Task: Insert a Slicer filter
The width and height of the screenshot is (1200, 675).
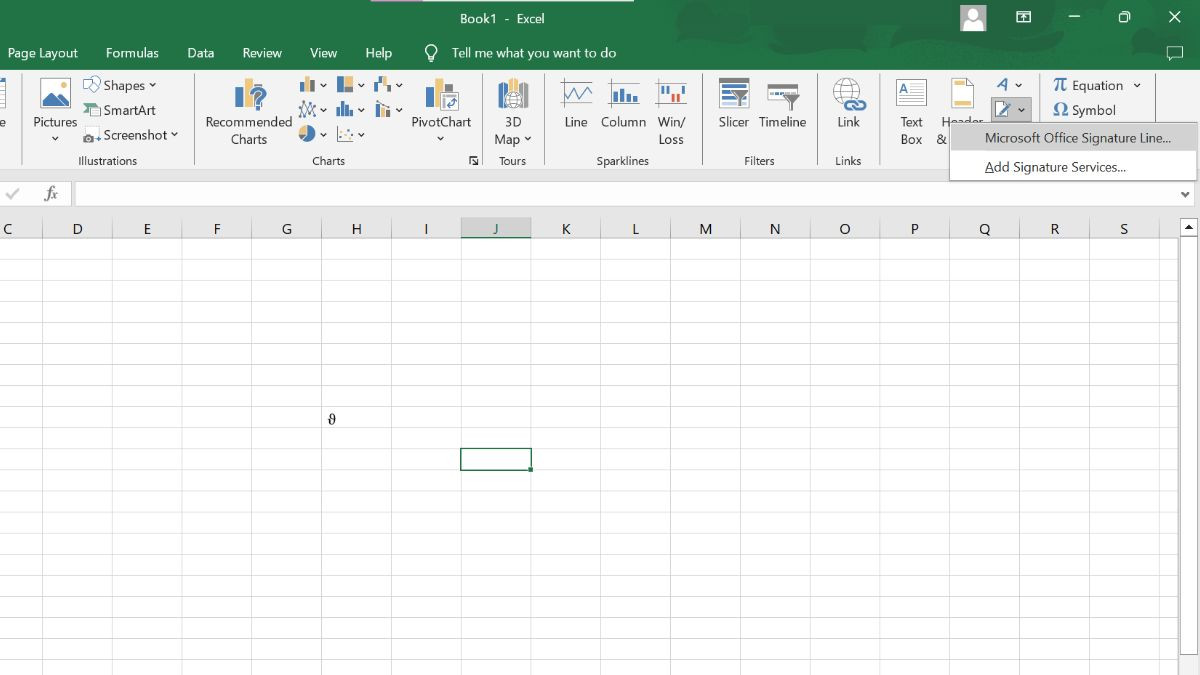Action: [733, 104]
